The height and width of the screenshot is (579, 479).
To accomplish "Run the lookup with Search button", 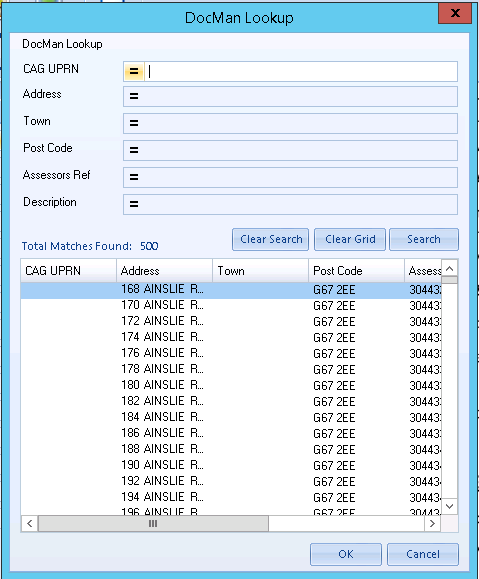I will pos(424,239).
